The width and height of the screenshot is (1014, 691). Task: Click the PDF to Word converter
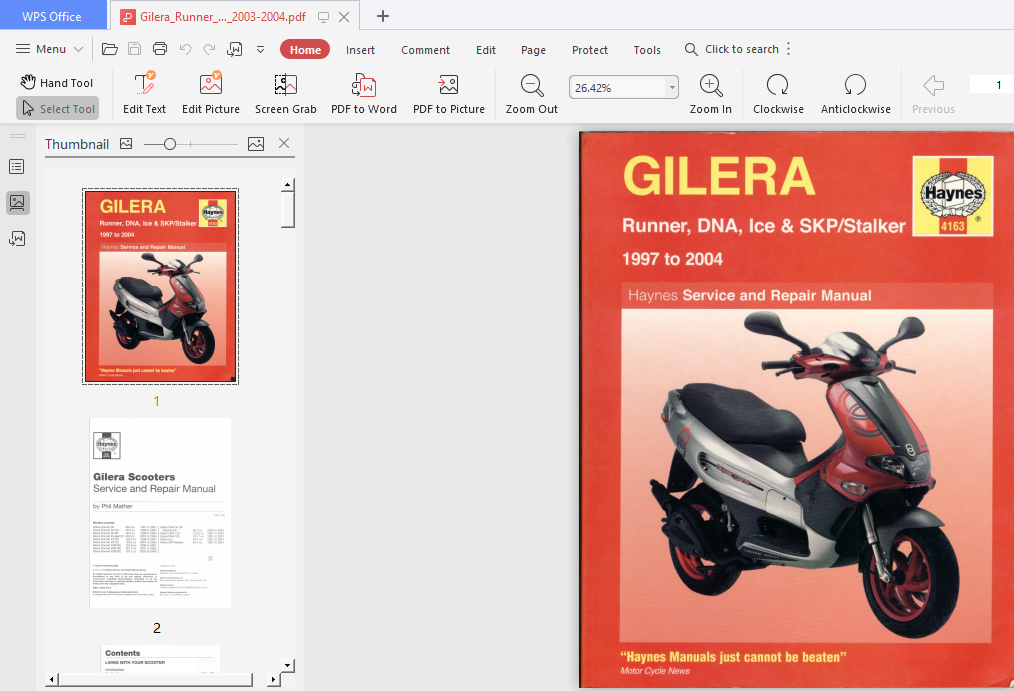click(364, 94)
